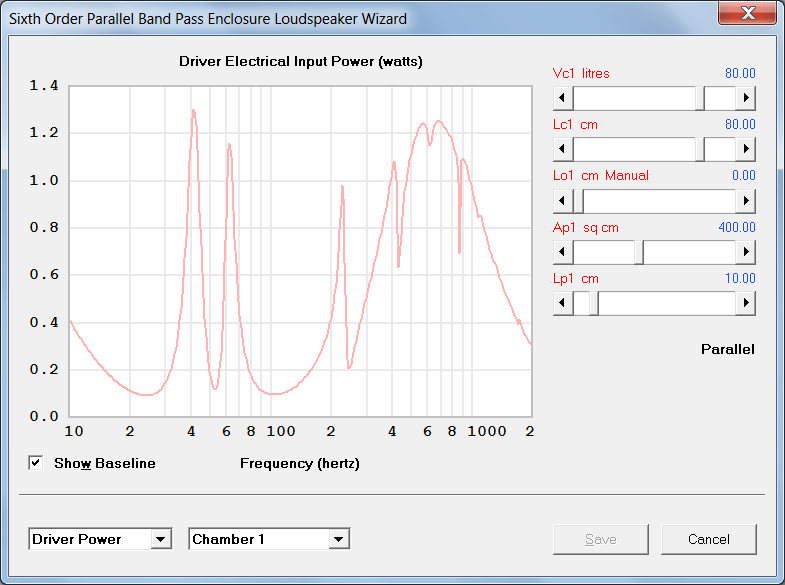Increase Lo1 cm with right arrow
The image size is (785, 585).
click(746, 201)
